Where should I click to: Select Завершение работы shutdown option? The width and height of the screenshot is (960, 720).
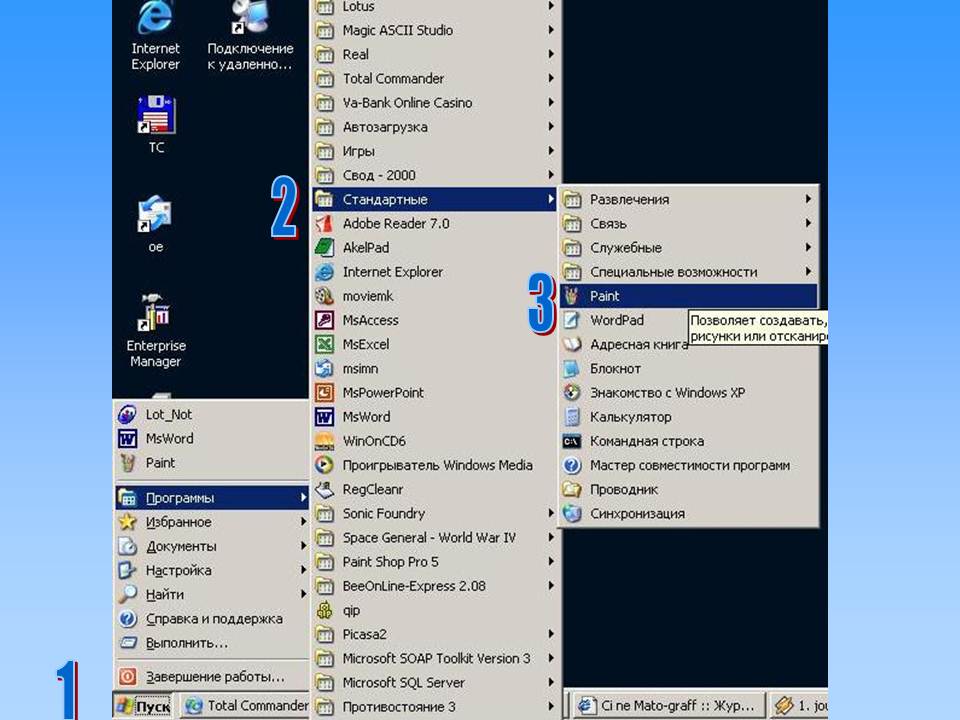click(x=214, y=677)
